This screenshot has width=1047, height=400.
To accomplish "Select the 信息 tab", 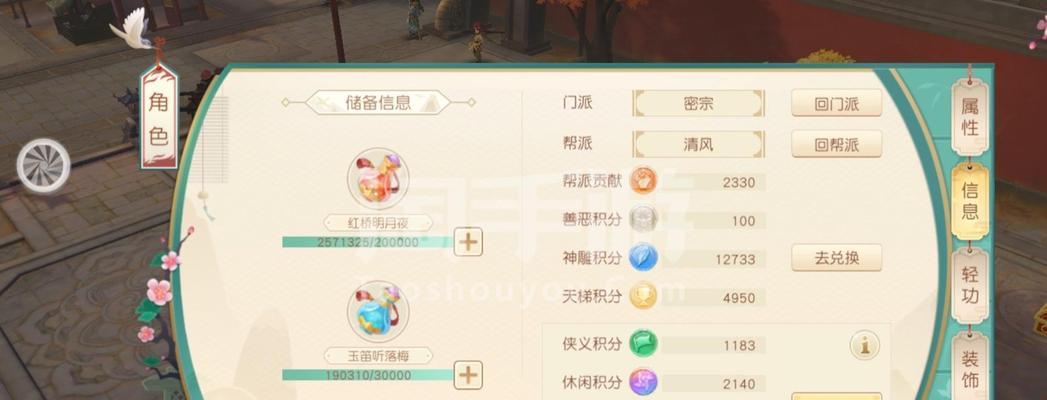I will coord(970,200).
